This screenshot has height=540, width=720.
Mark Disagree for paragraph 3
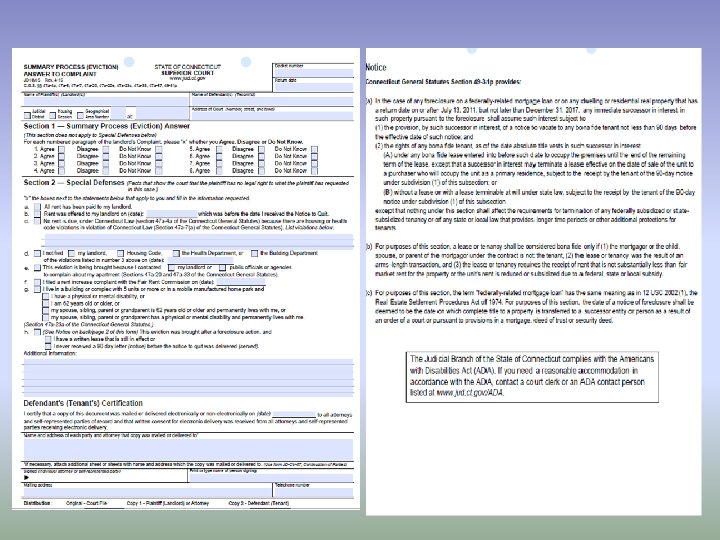[x=106, y=163]
